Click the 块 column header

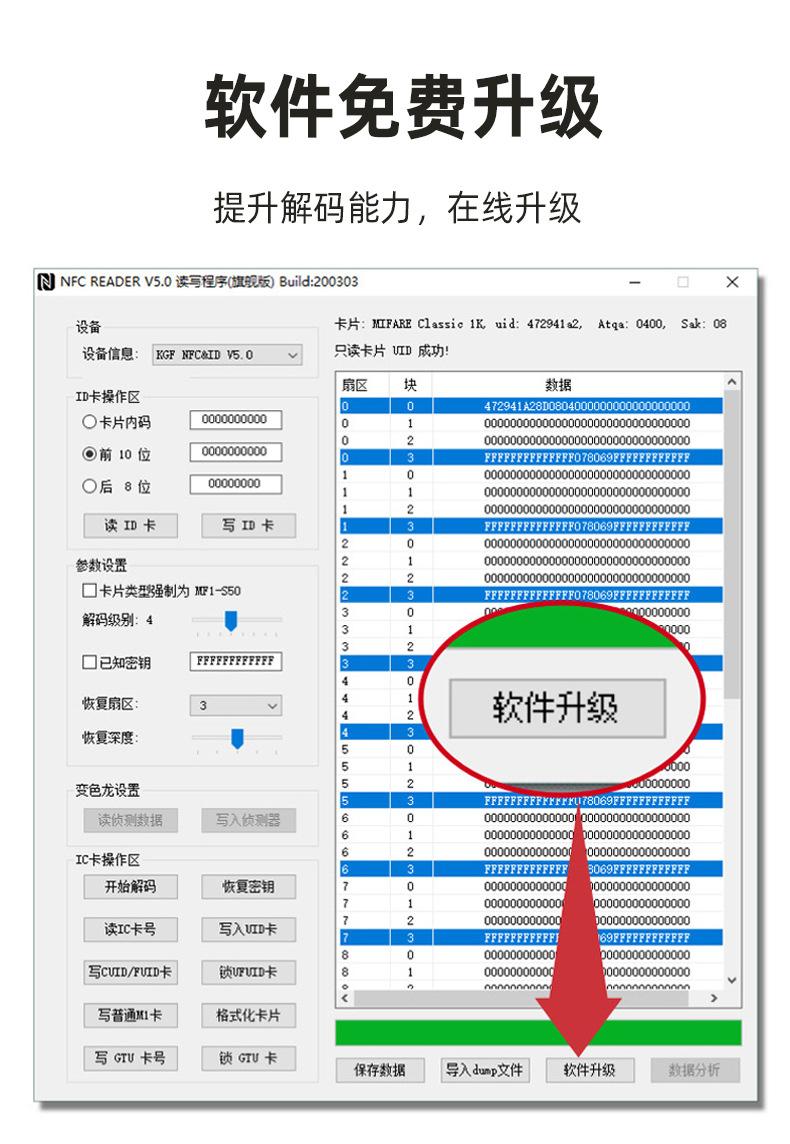tap(410, 385)
